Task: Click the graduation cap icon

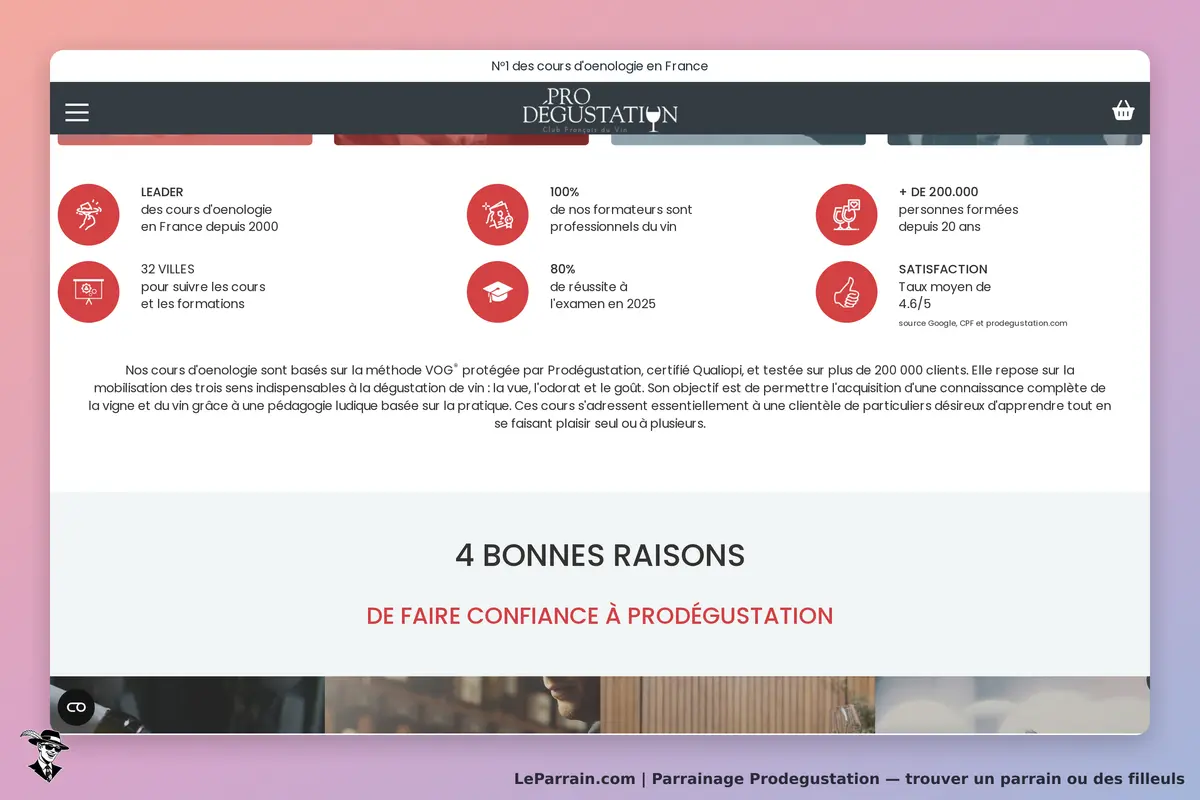Action: click(498, 292)
